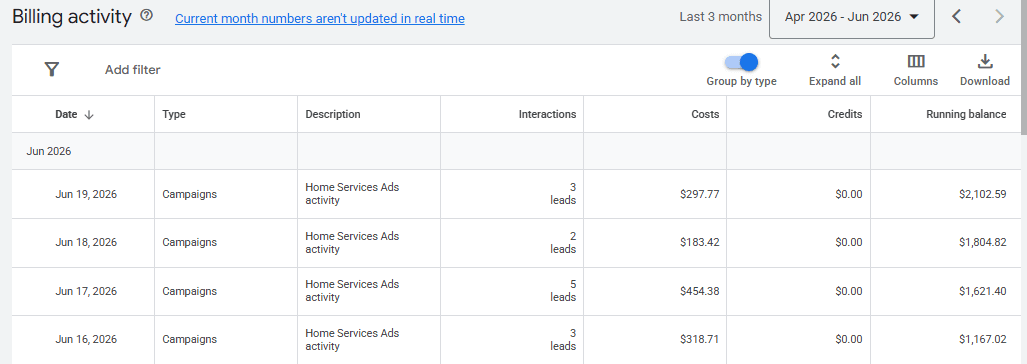The width and height of the screenshot is (1027, 364).
Task: Click the $1,621.40 running balance
Action: coord(982,291)
